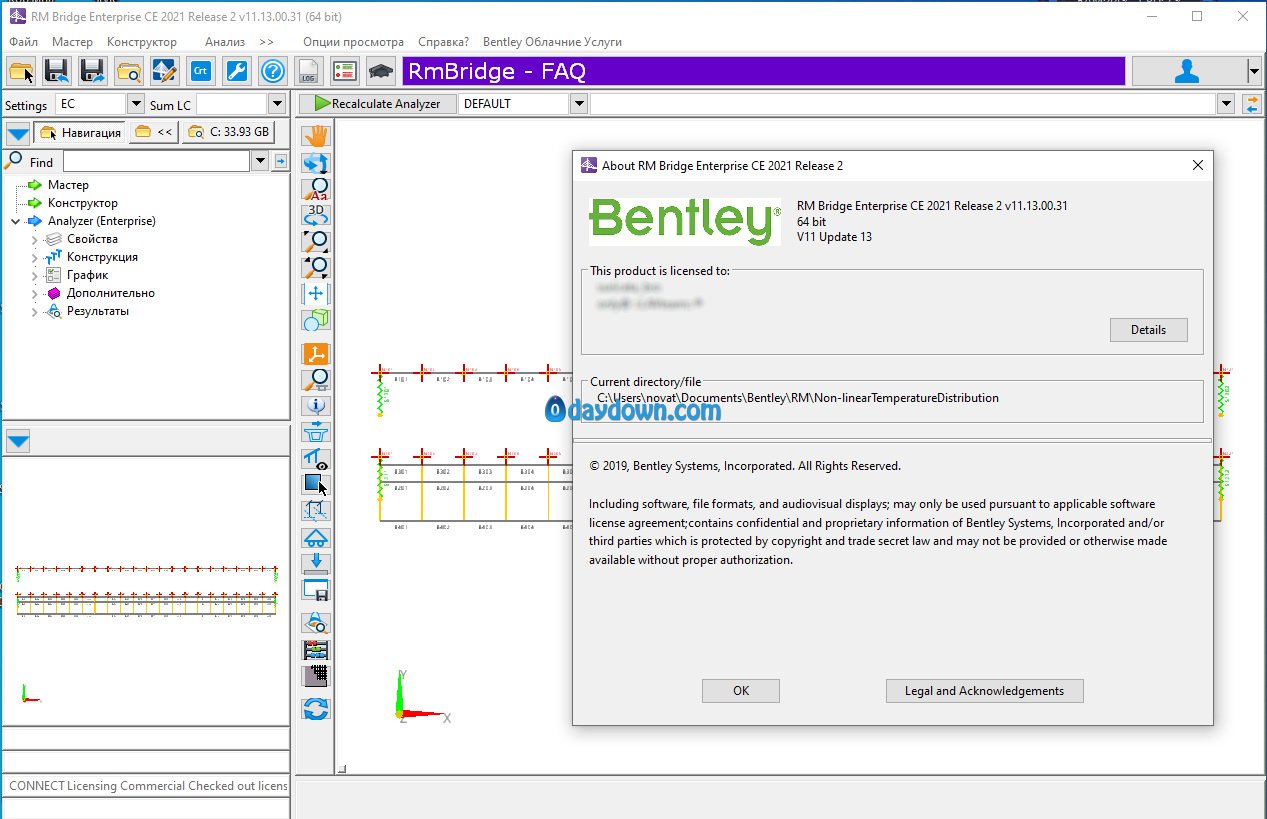Select the orange hand pan tool

click(316, 135)
